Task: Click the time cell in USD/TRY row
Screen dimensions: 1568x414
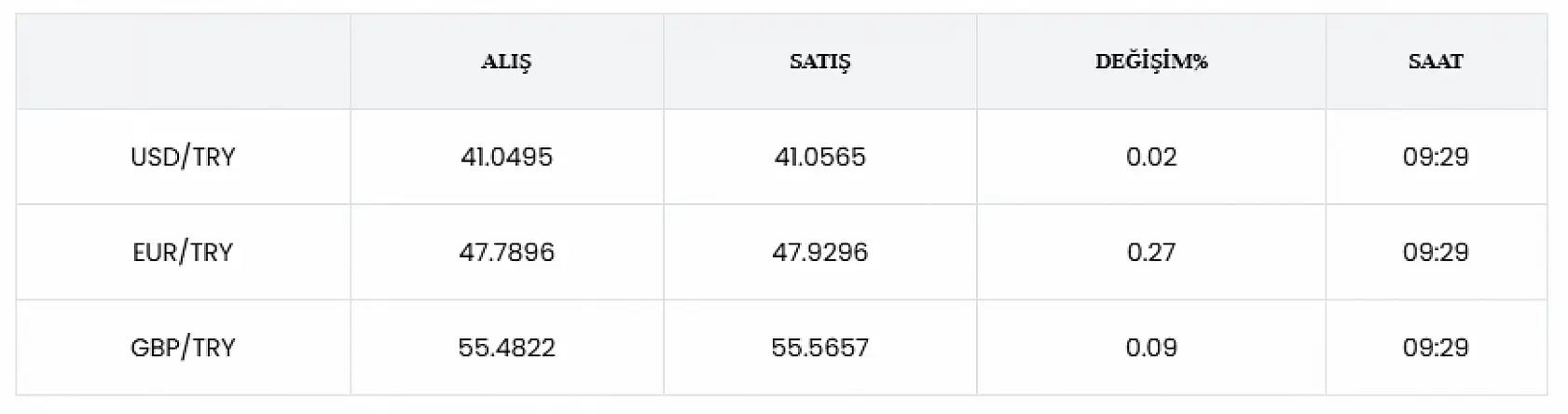Action: coord(1436,157)
